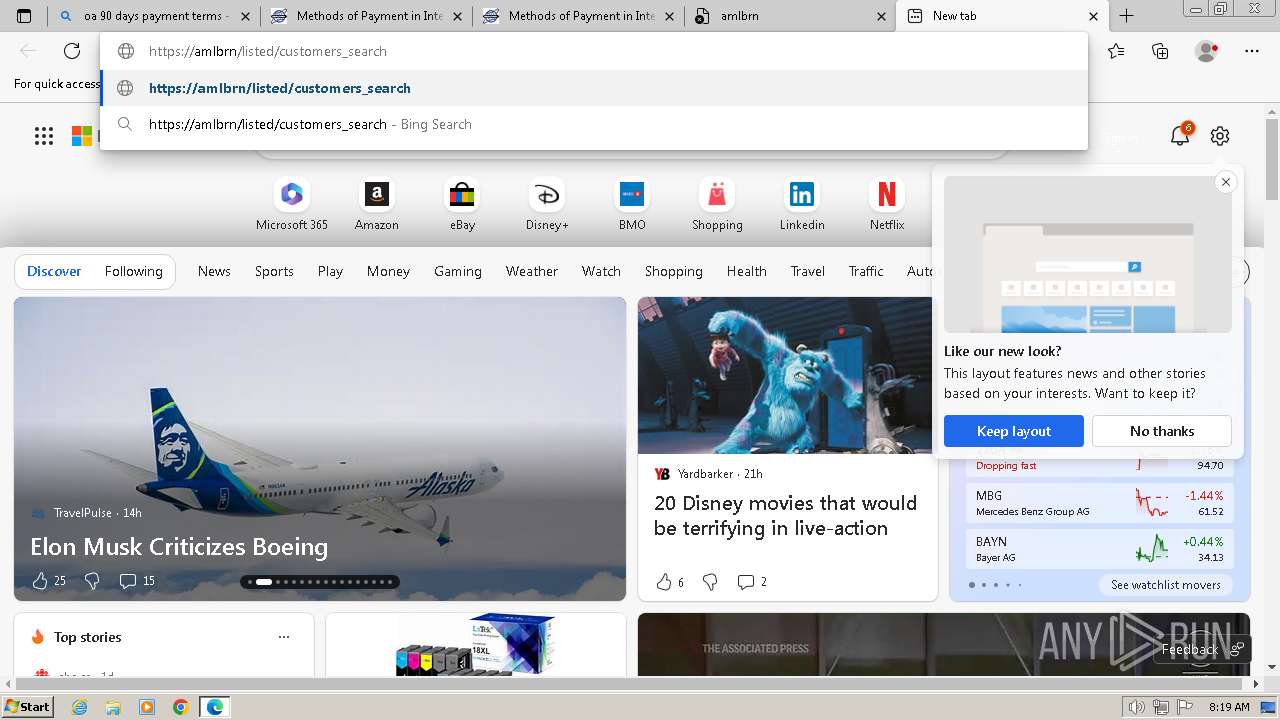Click the Keep layout button
This screenshot has width=1280, height=720.
click(x=1014, y=431)
